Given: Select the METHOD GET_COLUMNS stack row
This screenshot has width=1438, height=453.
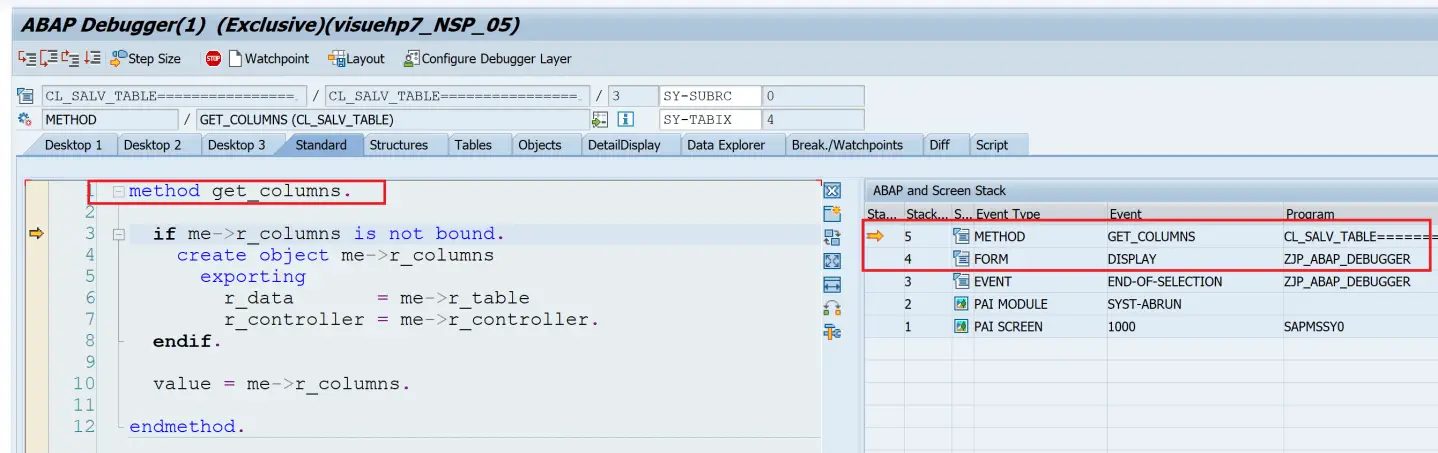Looking at the screenshot, I should tap(1150, 237).
